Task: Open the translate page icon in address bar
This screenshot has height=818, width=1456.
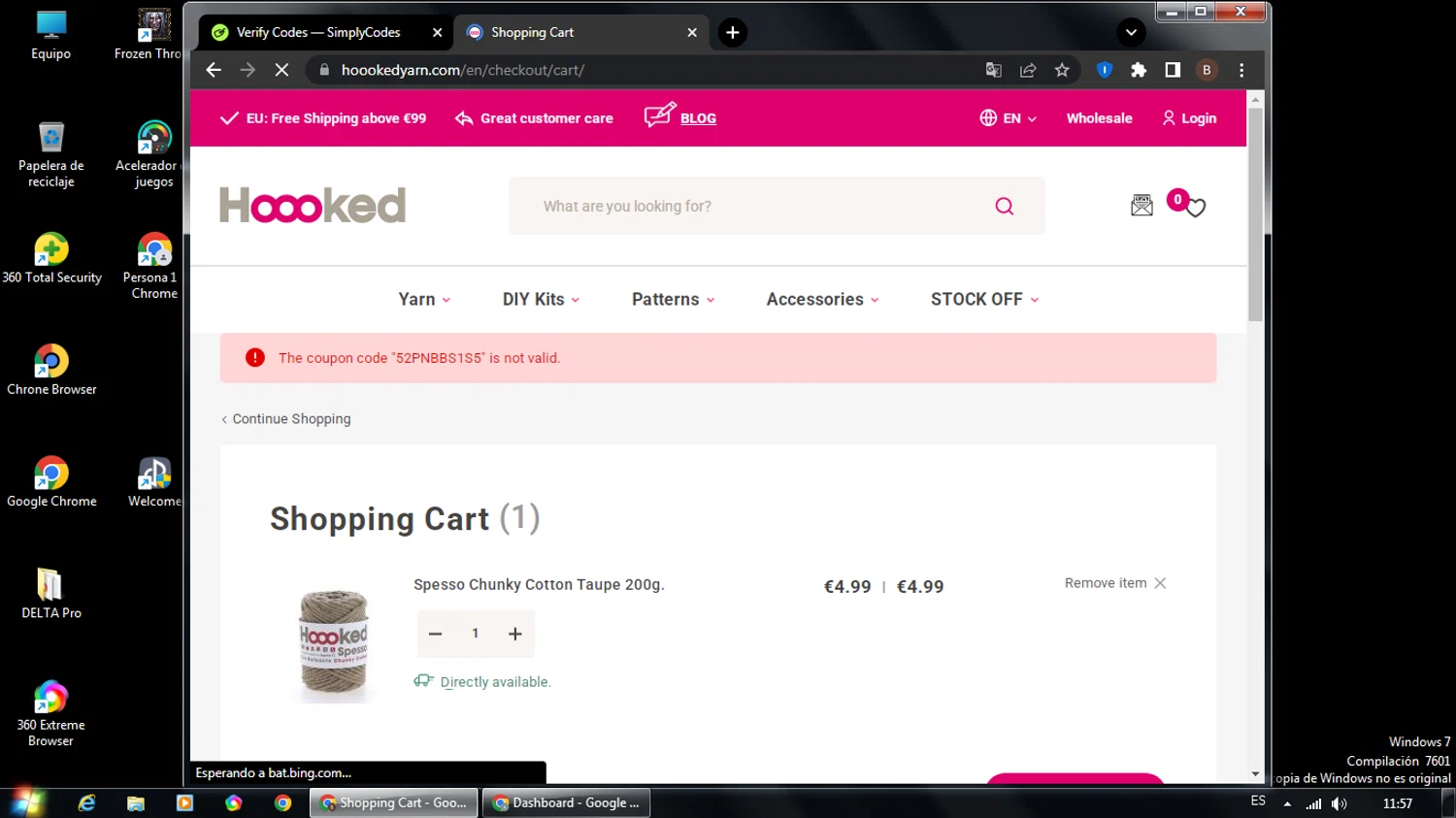Action: click(x=993, y=70)
